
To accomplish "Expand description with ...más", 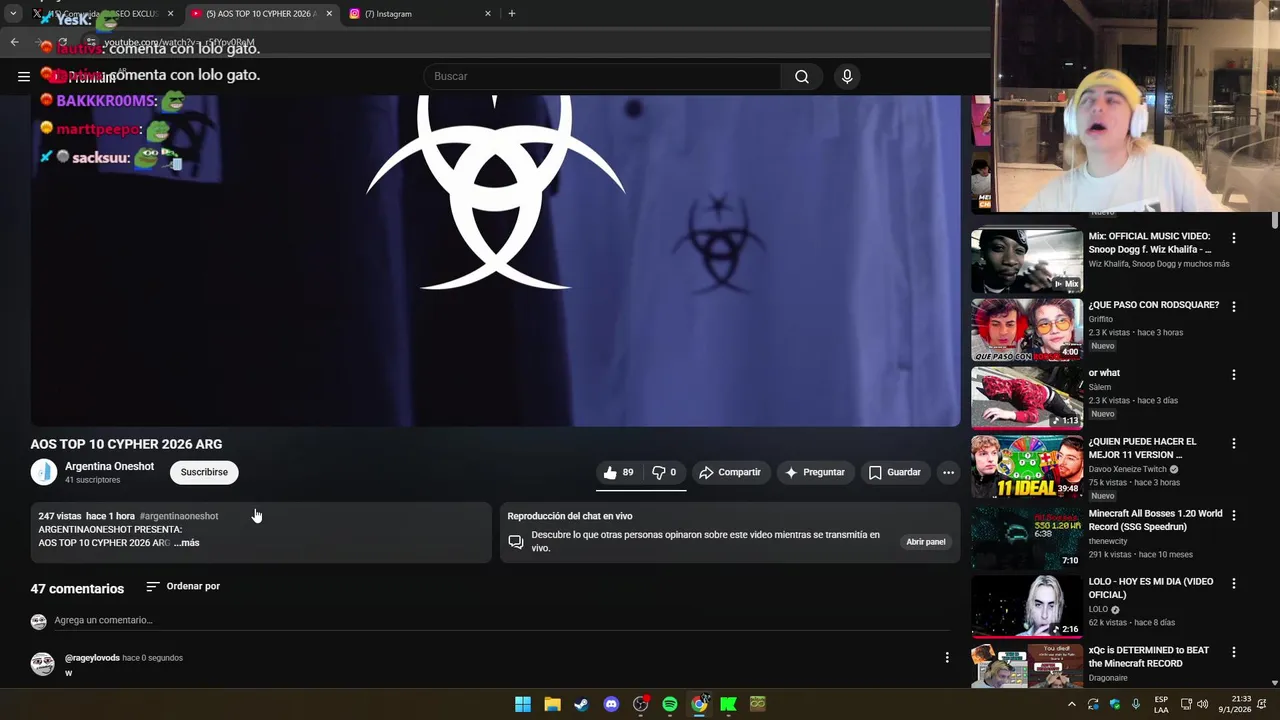I will point(187,542).
